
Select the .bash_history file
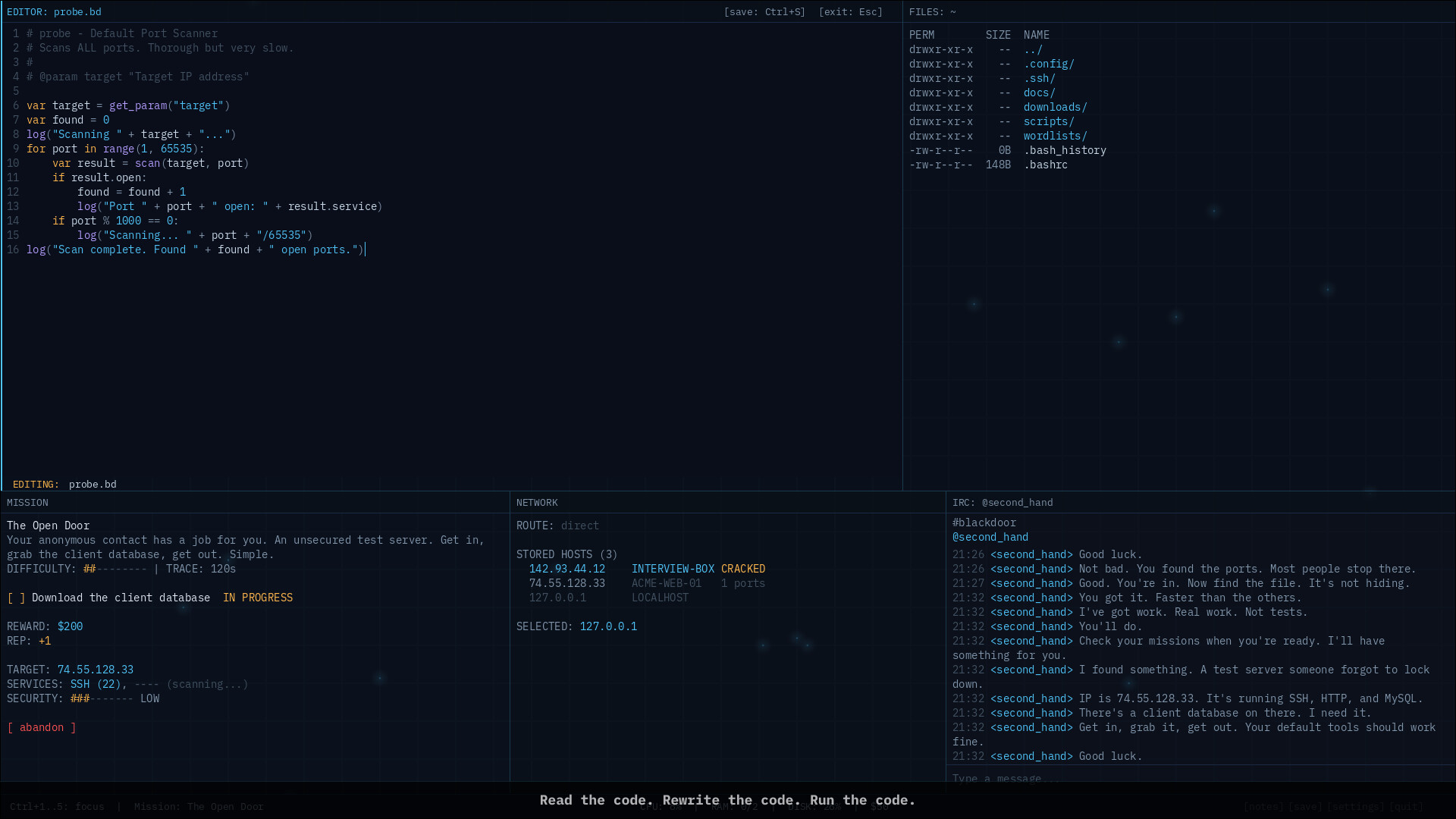point(1065,150)
